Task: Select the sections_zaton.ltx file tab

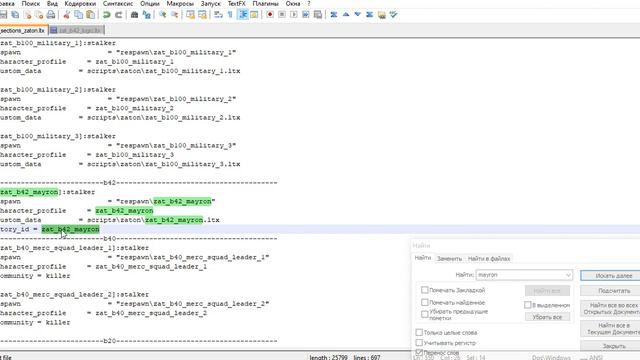Action: (23, 31)
